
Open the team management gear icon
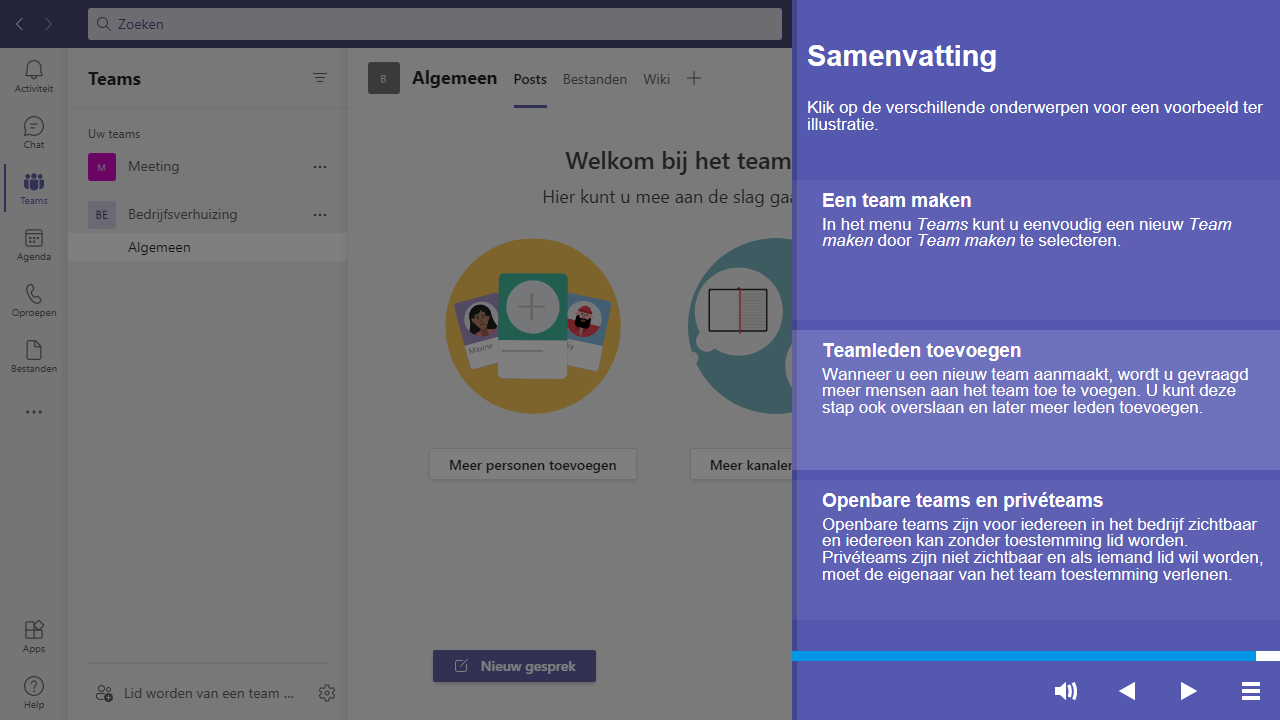coord(327,693)
